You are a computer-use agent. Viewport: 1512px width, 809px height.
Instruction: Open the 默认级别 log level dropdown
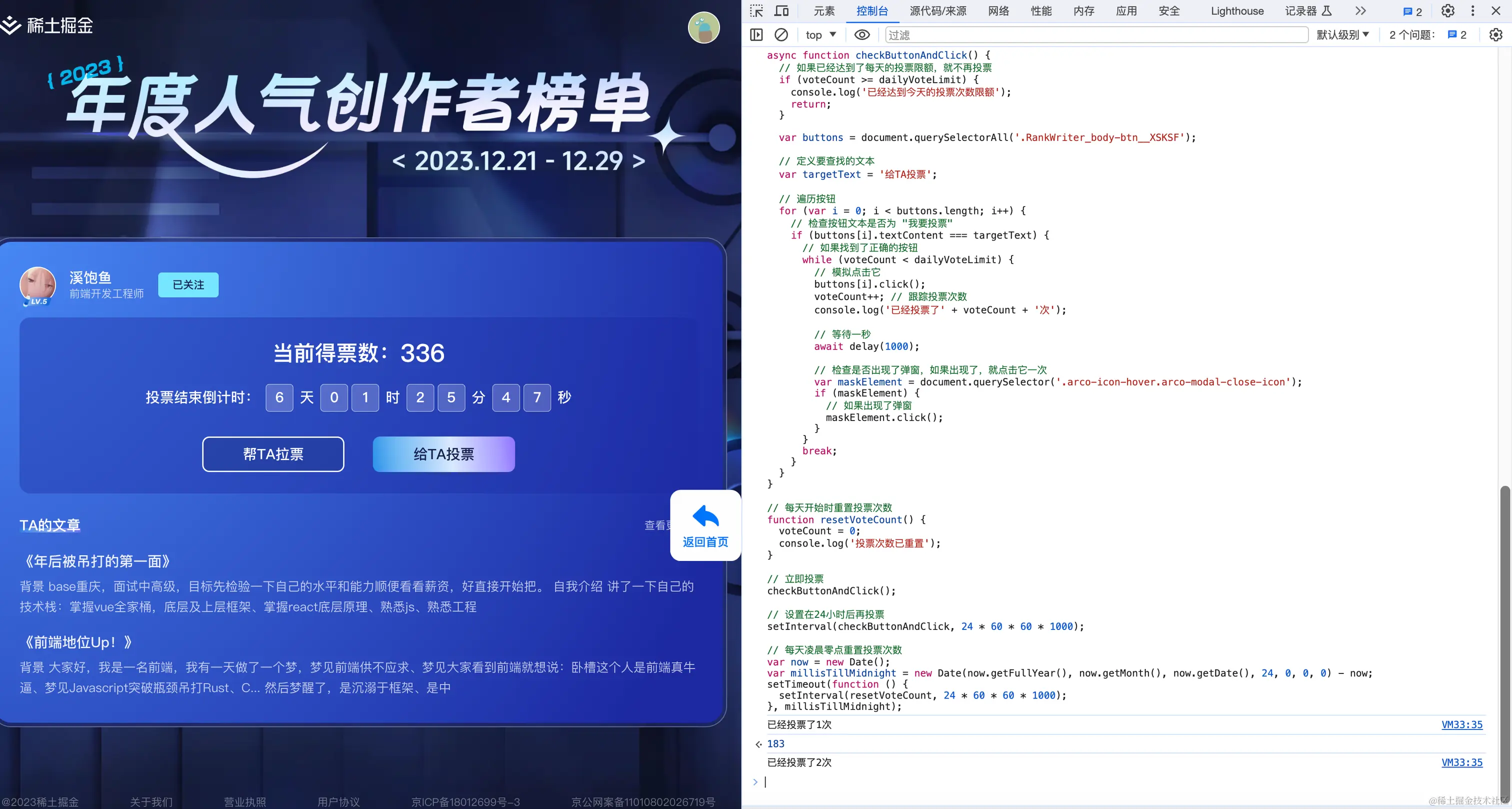tap(1343, 34)
